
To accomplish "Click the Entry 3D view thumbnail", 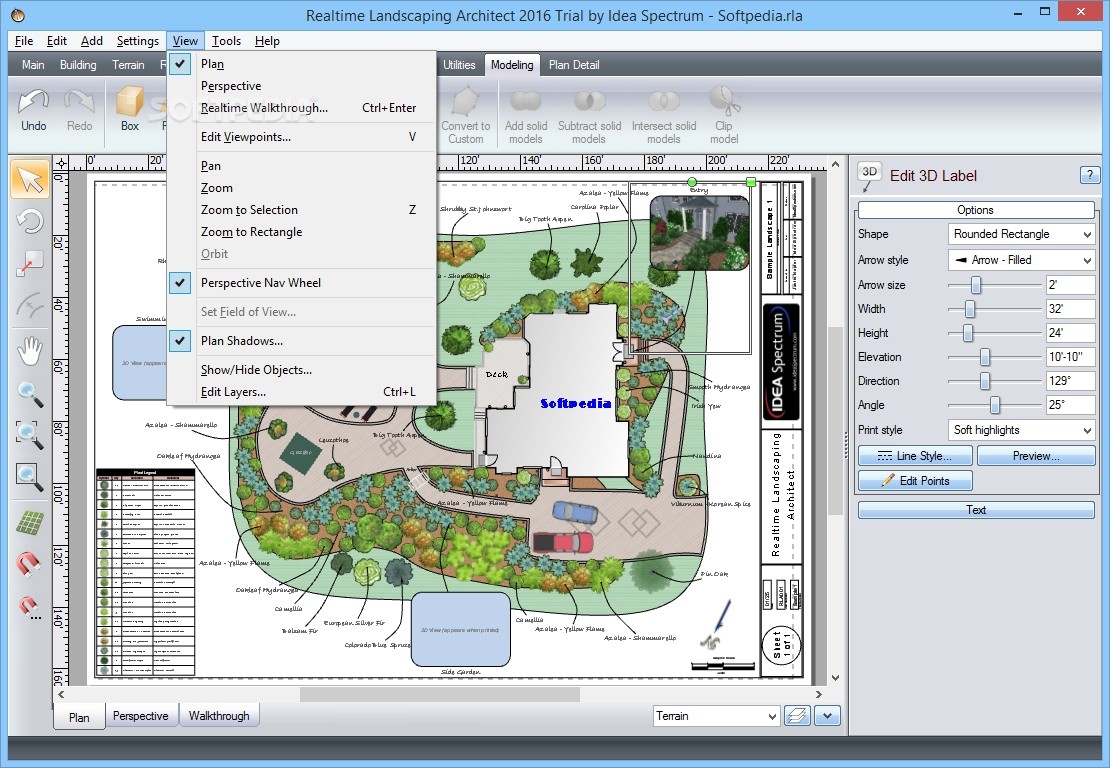I will pyautogui.click(x=699, y=233).
